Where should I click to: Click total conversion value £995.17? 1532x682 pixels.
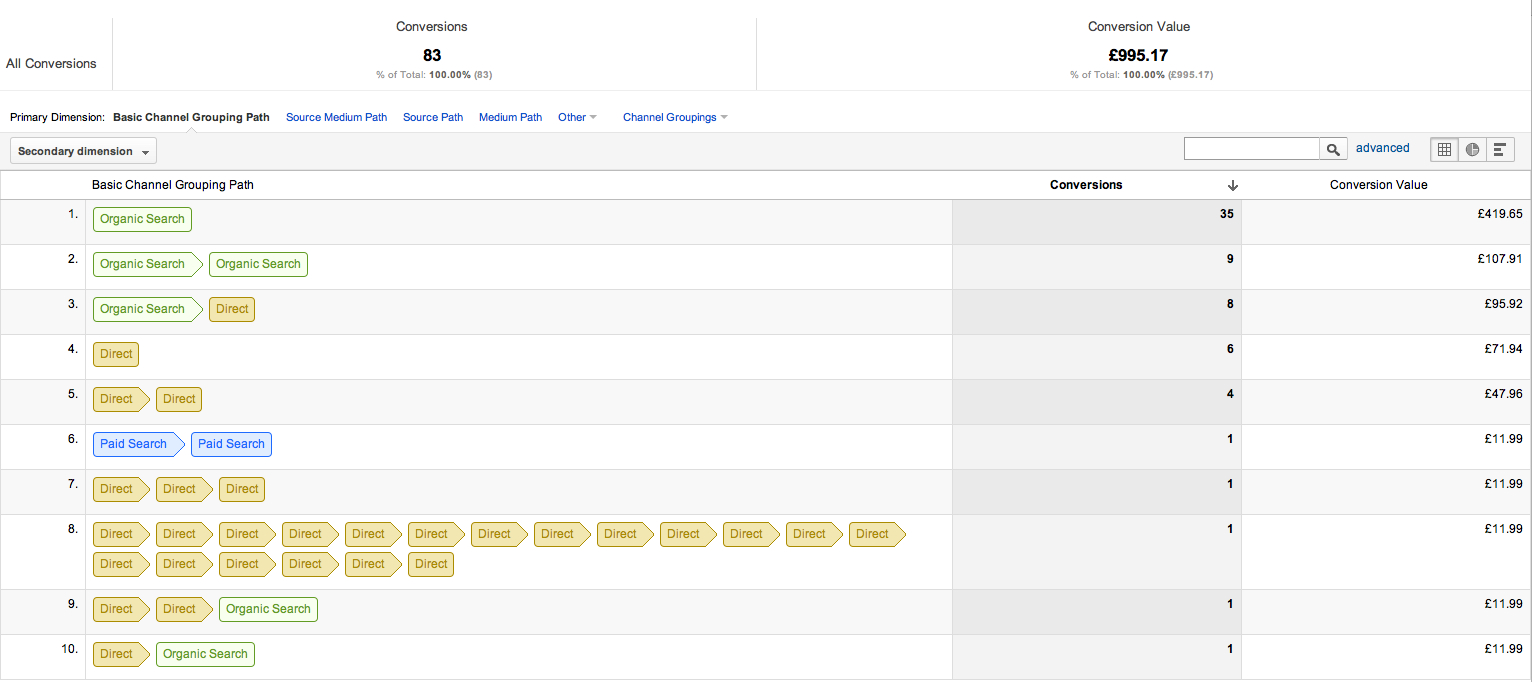1138,55
